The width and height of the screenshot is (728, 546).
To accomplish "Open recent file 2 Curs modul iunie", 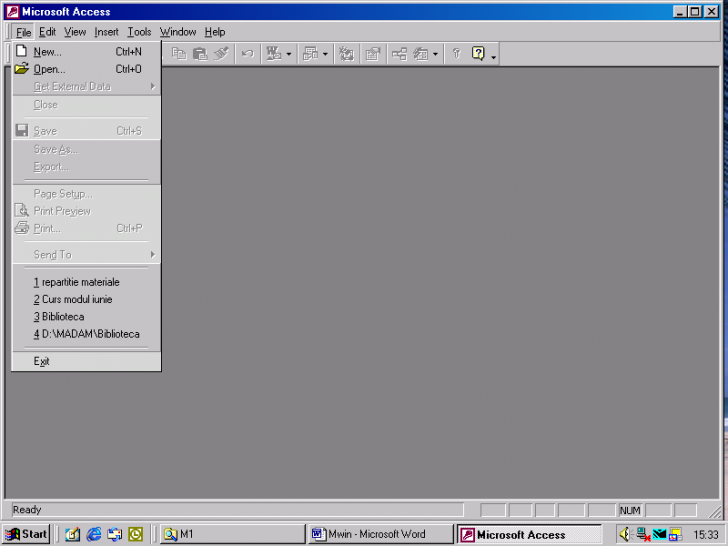I will 87,299.
